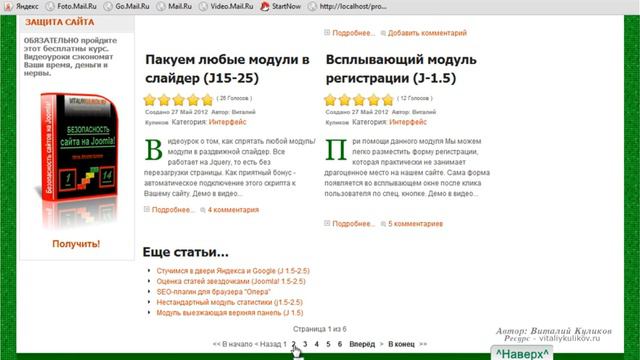640x360 pixels.
Task: Click fifth rating star under Всплывающий модуль
Action: [x=388, y=100]
